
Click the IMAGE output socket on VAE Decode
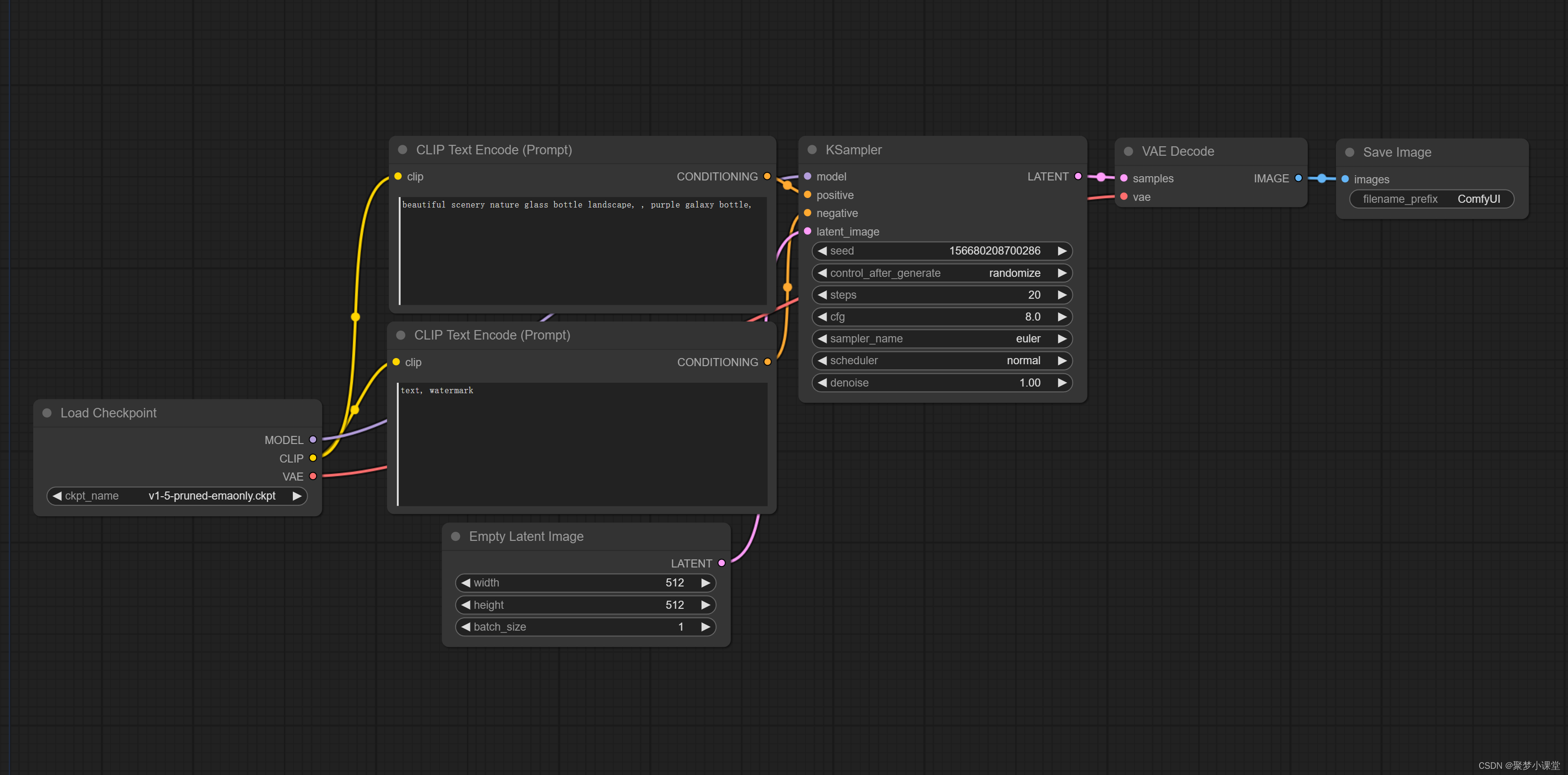point(1298,178)
